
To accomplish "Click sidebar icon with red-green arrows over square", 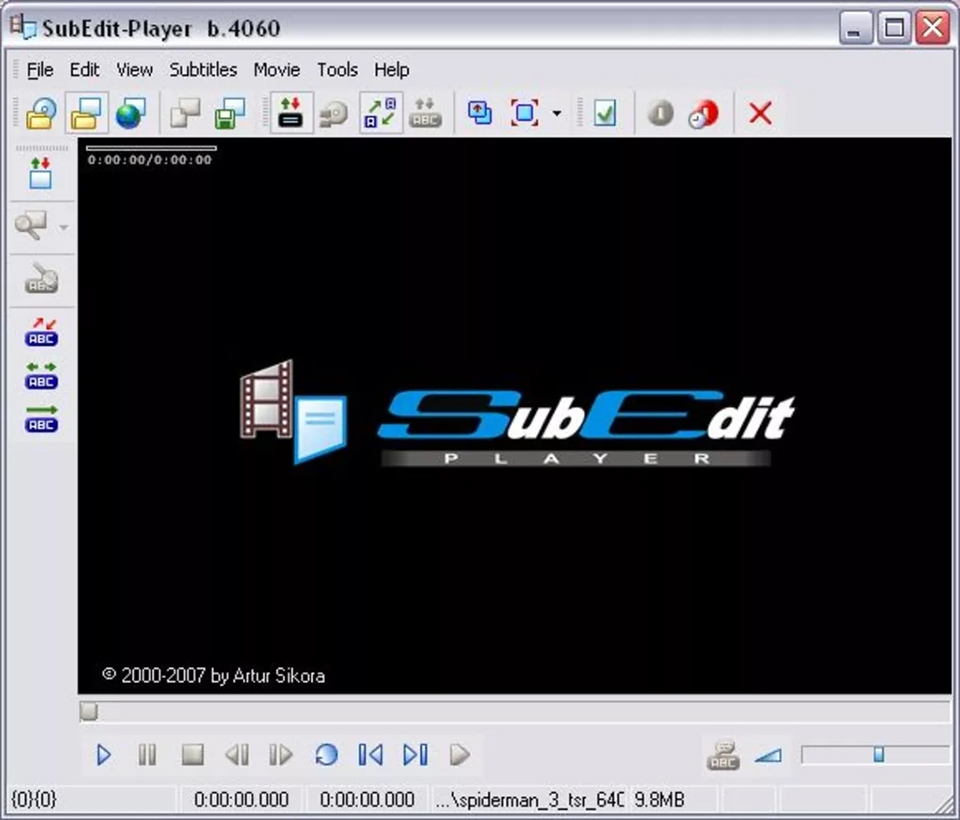I will click(40, 173).
